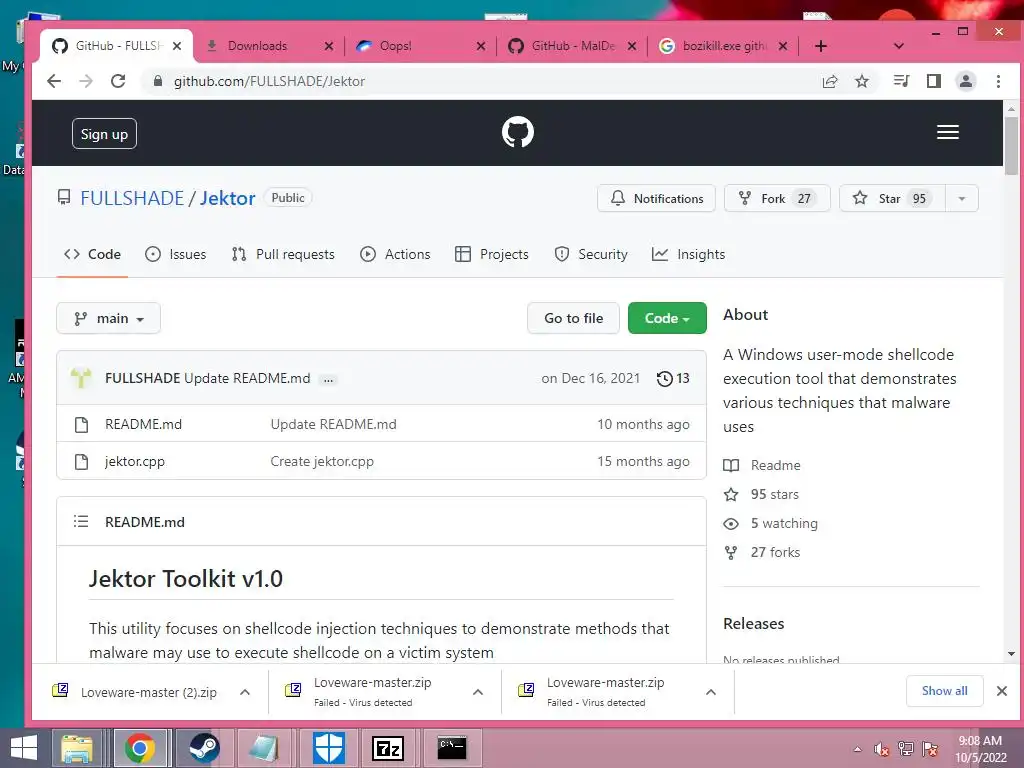Open Windows Security shield in taskbar
1024x768 pixels.
328,748
